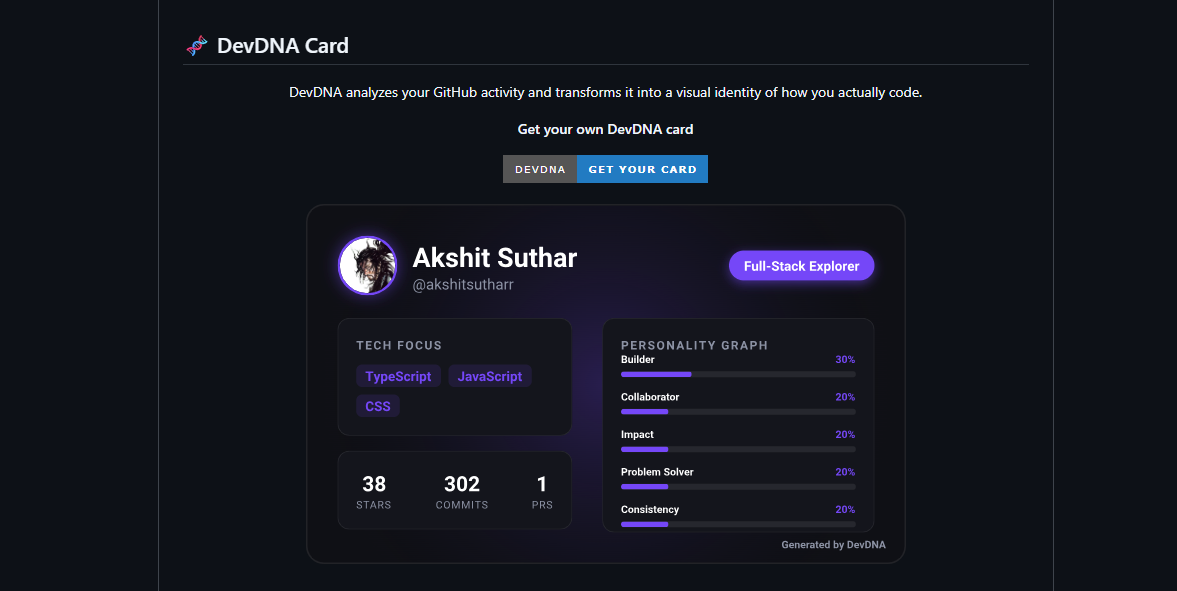
Task: Expand the PERSONALITY GRAPH panel
Action: pyautogui.click(x=694, y=345)
